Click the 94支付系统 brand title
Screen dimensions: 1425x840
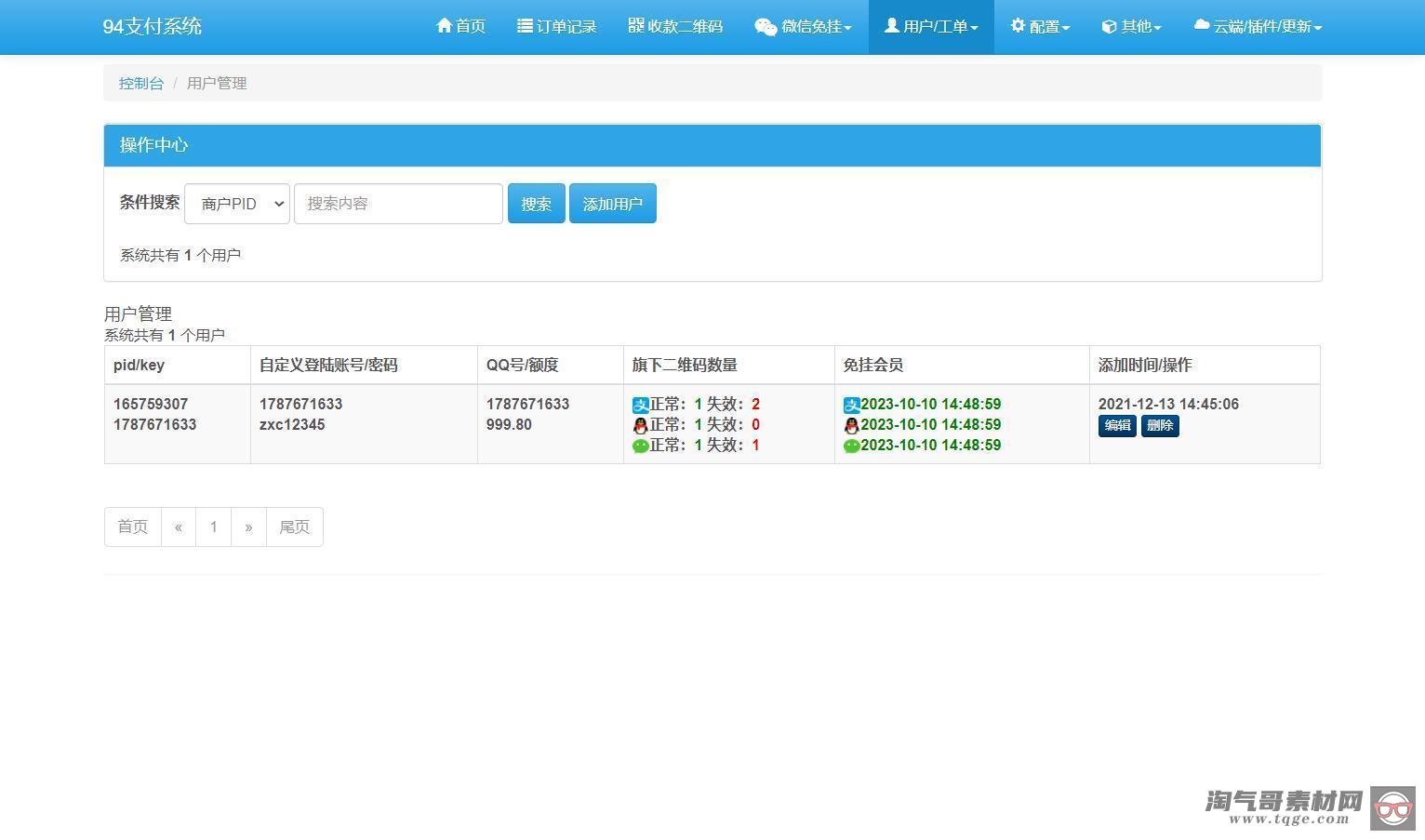tap(153, 26)
